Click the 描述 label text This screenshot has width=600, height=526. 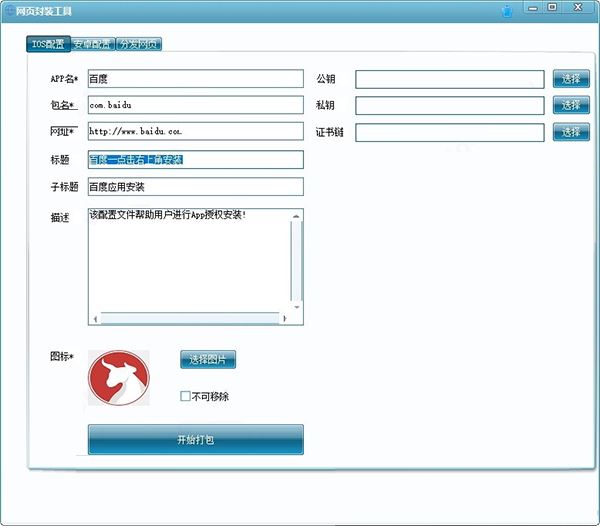pyautogui.click(x=60, y=218)
